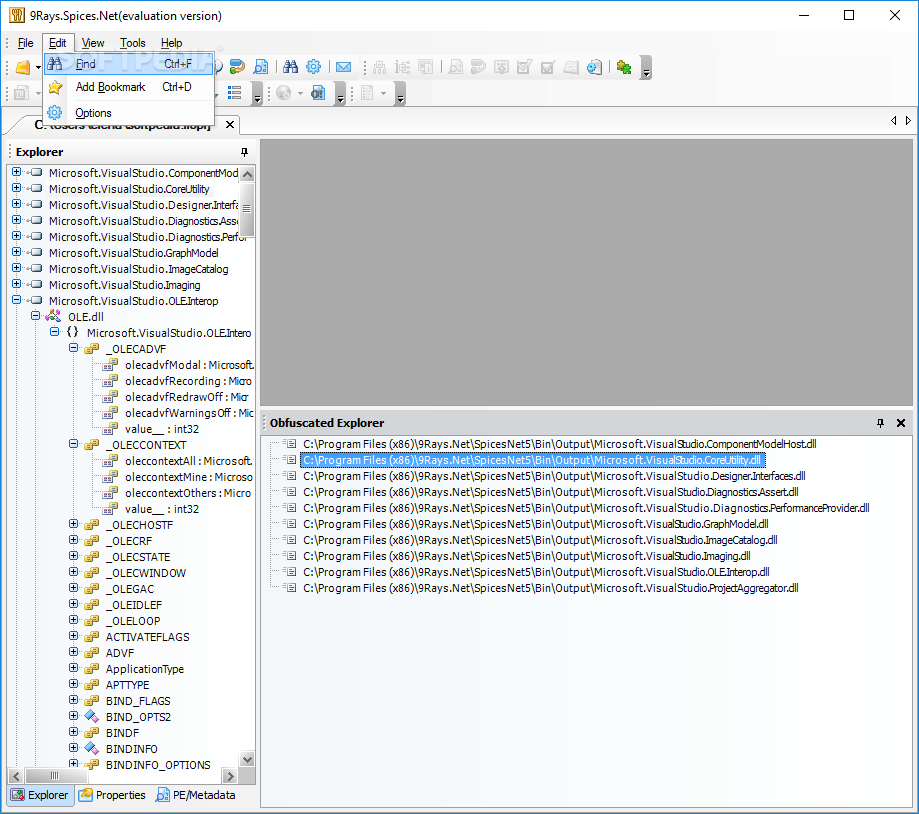Image resolution: width=919 pixels, height=814 pixels.
Task: Open dropdown arrow next to open folder icon
Action: pos(38,67)
